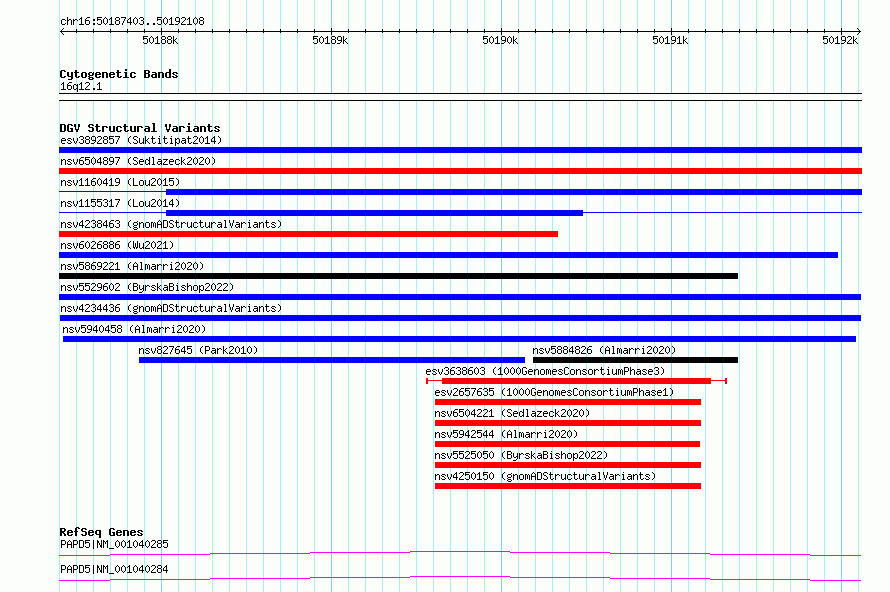Screen dimensions: 890x592
Task: Select the red bar under nsv5525050
Action: click(x=568, y=465)
